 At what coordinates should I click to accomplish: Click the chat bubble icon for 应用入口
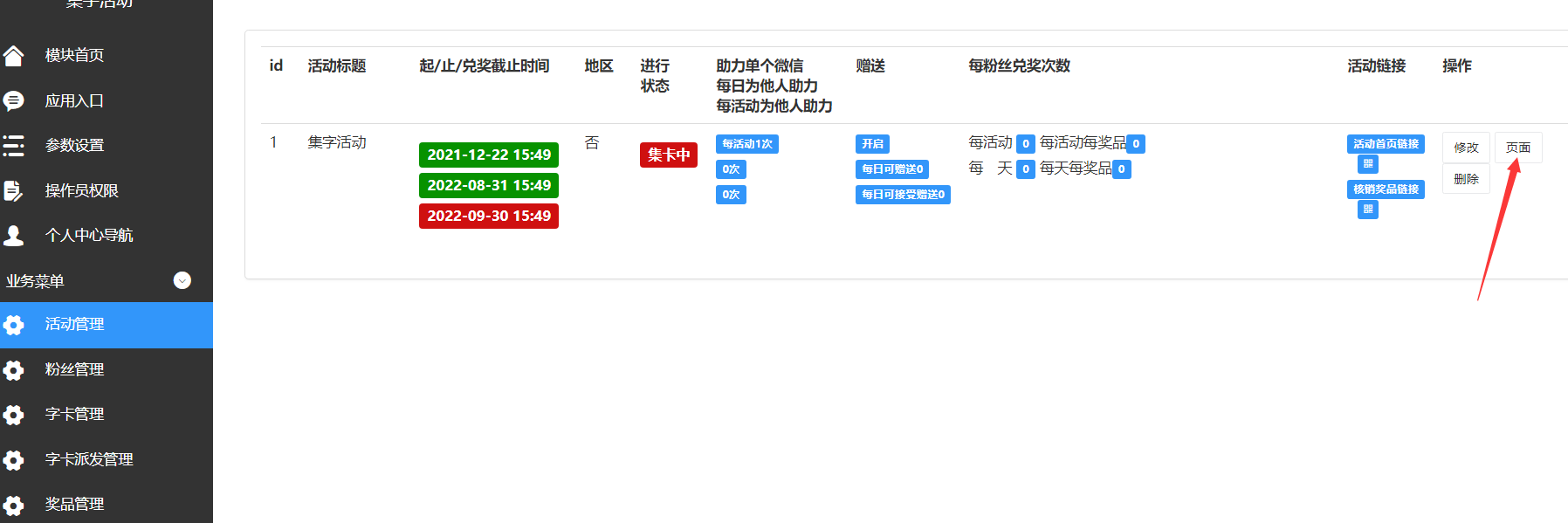tap(14, 101)
